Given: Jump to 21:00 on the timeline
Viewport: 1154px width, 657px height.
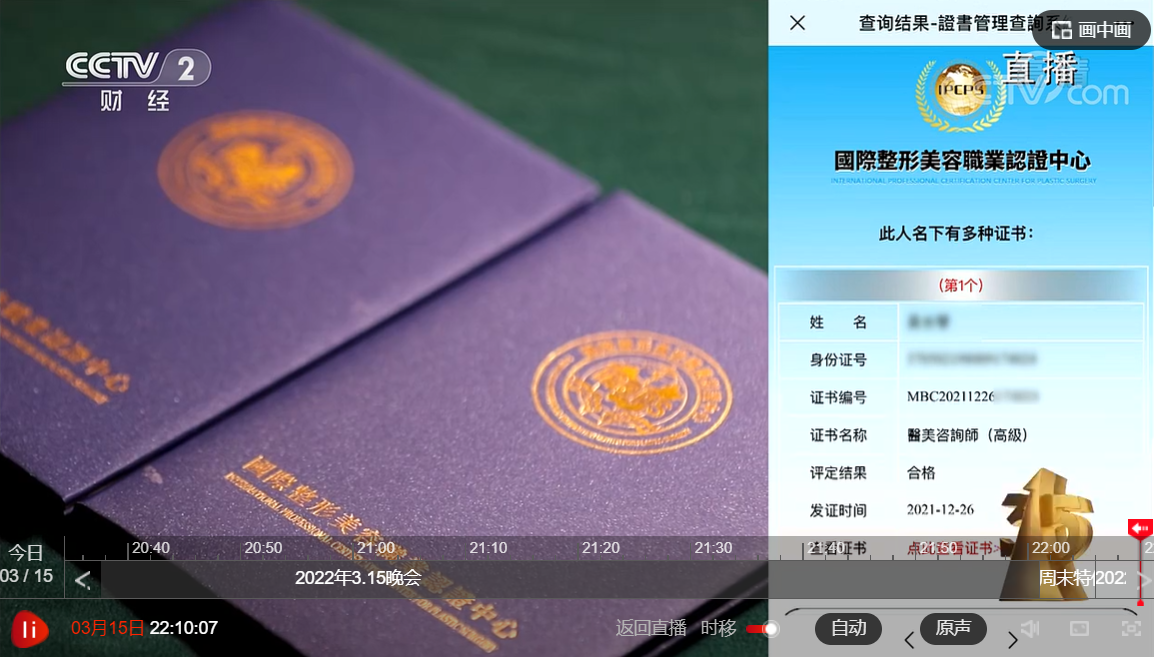Looking at the screenshot, I should pyautogui.click(x=376, y=548).
